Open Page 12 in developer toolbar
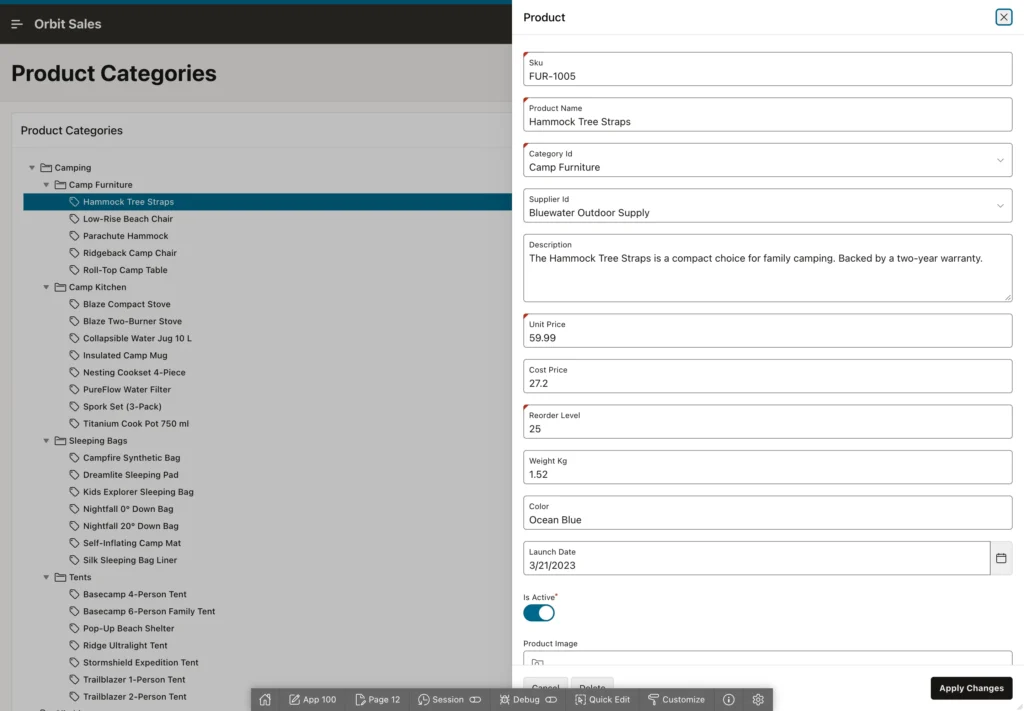The image size is (1024, 711). [x=377, y=699]
